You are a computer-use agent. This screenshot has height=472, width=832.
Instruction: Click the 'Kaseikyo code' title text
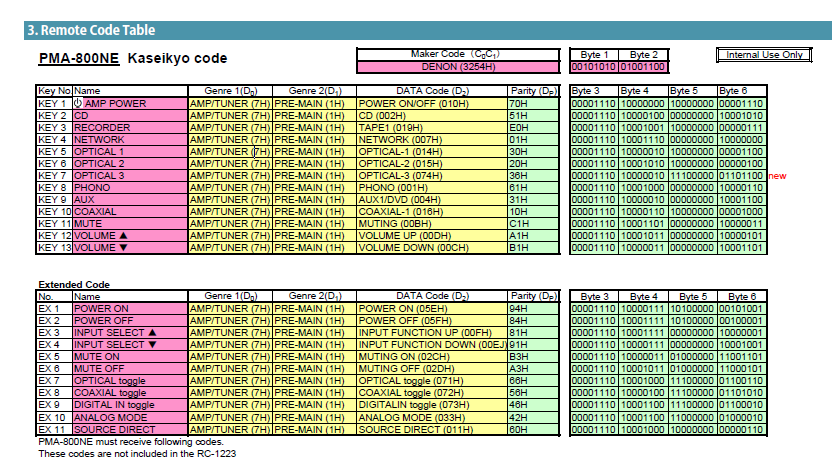(x=177, y=58)
